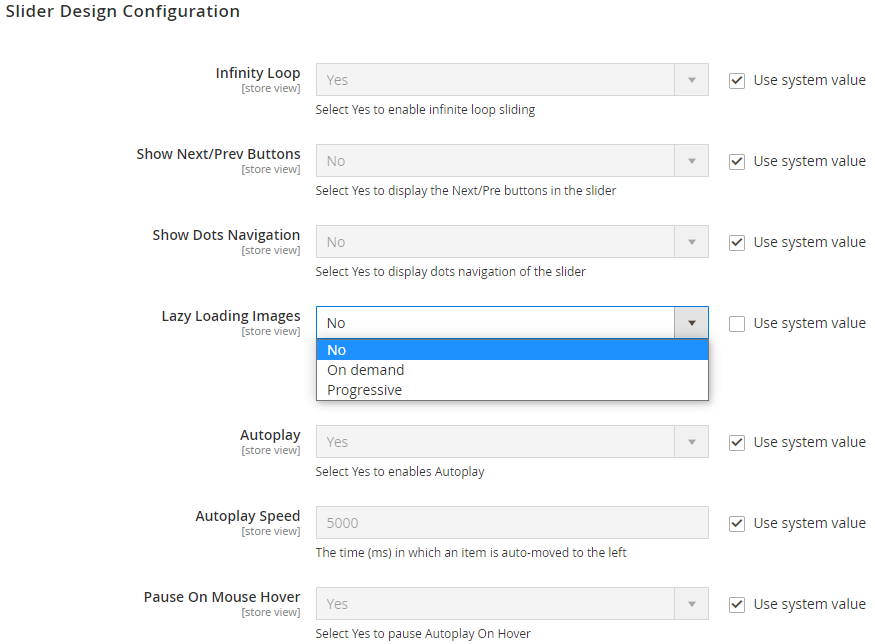Open the Autoplay dropdown

[x=512, y=442]
